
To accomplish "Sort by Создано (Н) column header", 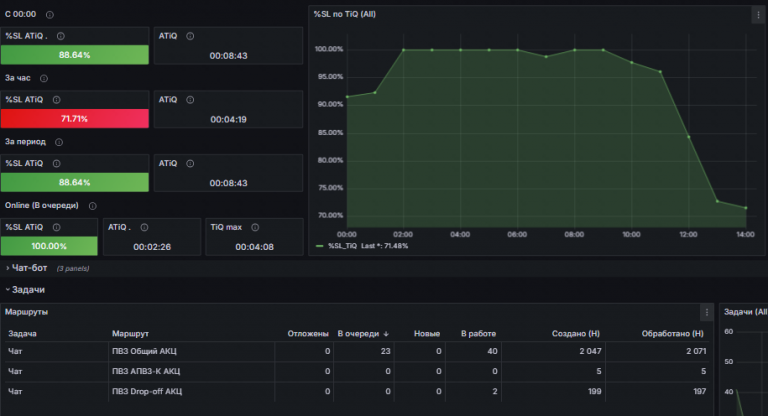I will click(x=576, y=334).
